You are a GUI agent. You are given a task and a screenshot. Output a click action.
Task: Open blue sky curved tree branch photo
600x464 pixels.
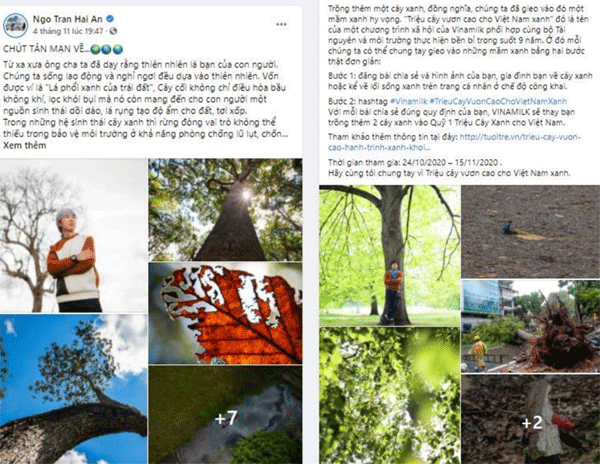click(73, 389)
